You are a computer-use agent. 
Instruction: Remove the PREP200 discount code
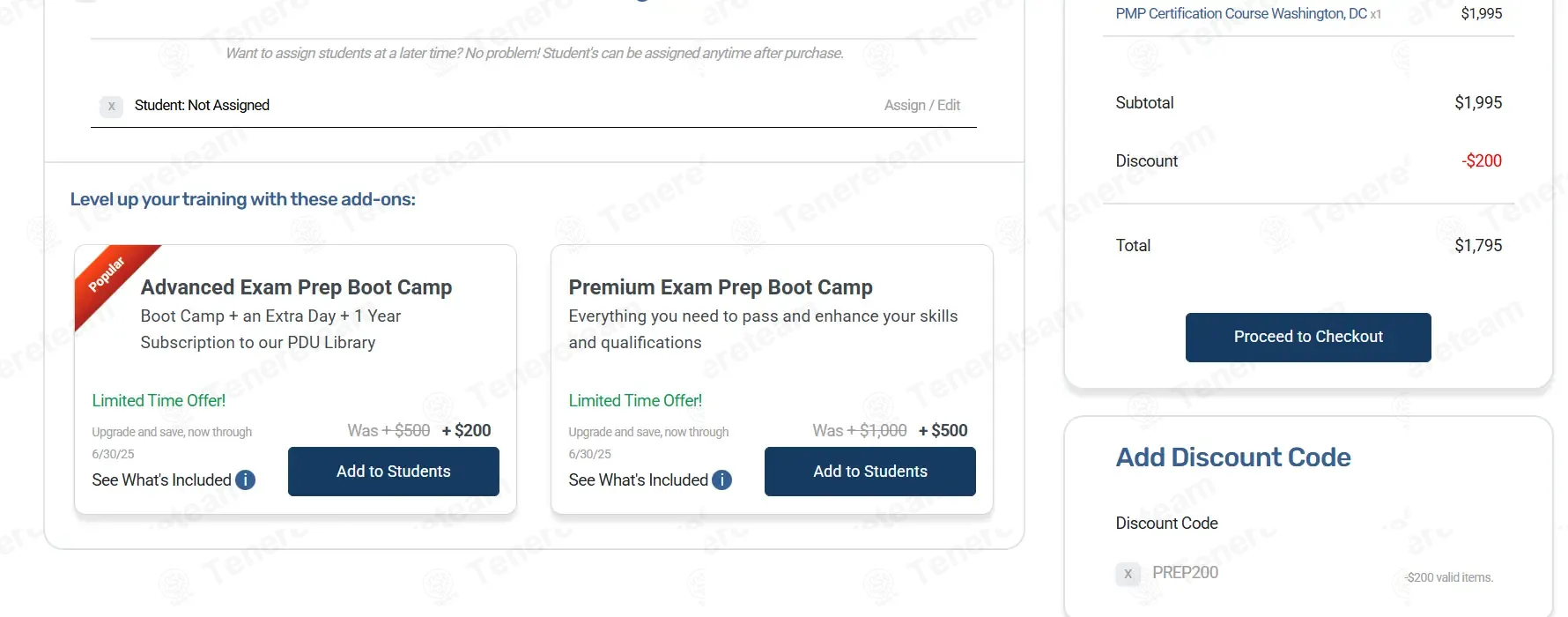point(1128,574)
